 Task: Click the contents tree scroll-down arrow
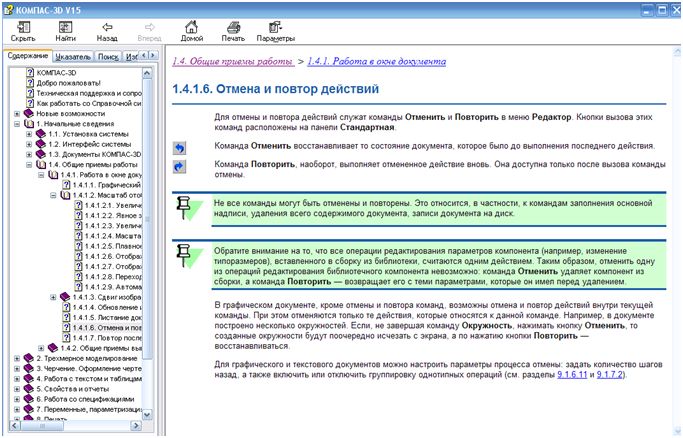click(x=147, y=414)
